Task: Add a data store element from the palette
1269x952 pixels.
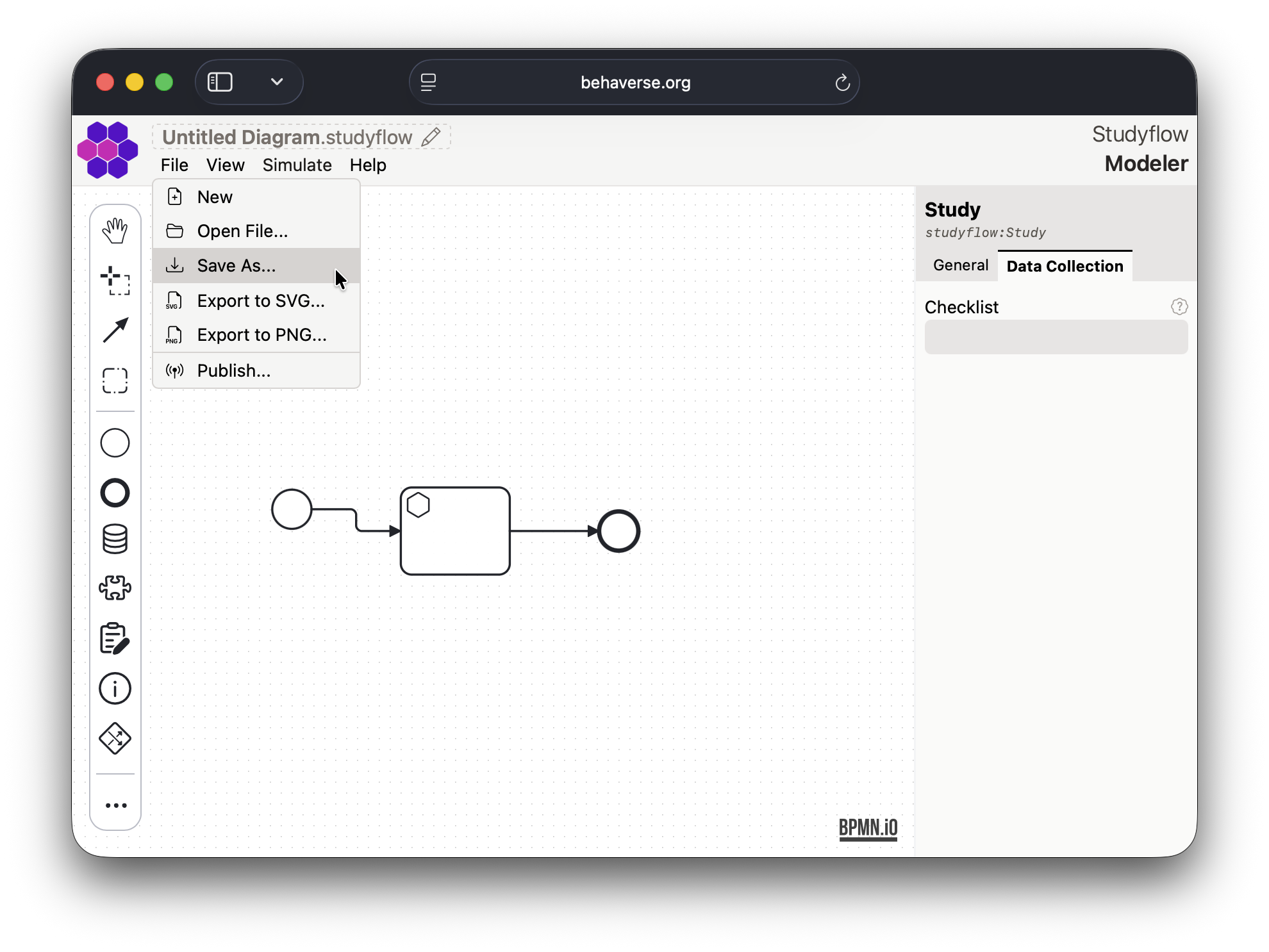Action: point(115,538)
